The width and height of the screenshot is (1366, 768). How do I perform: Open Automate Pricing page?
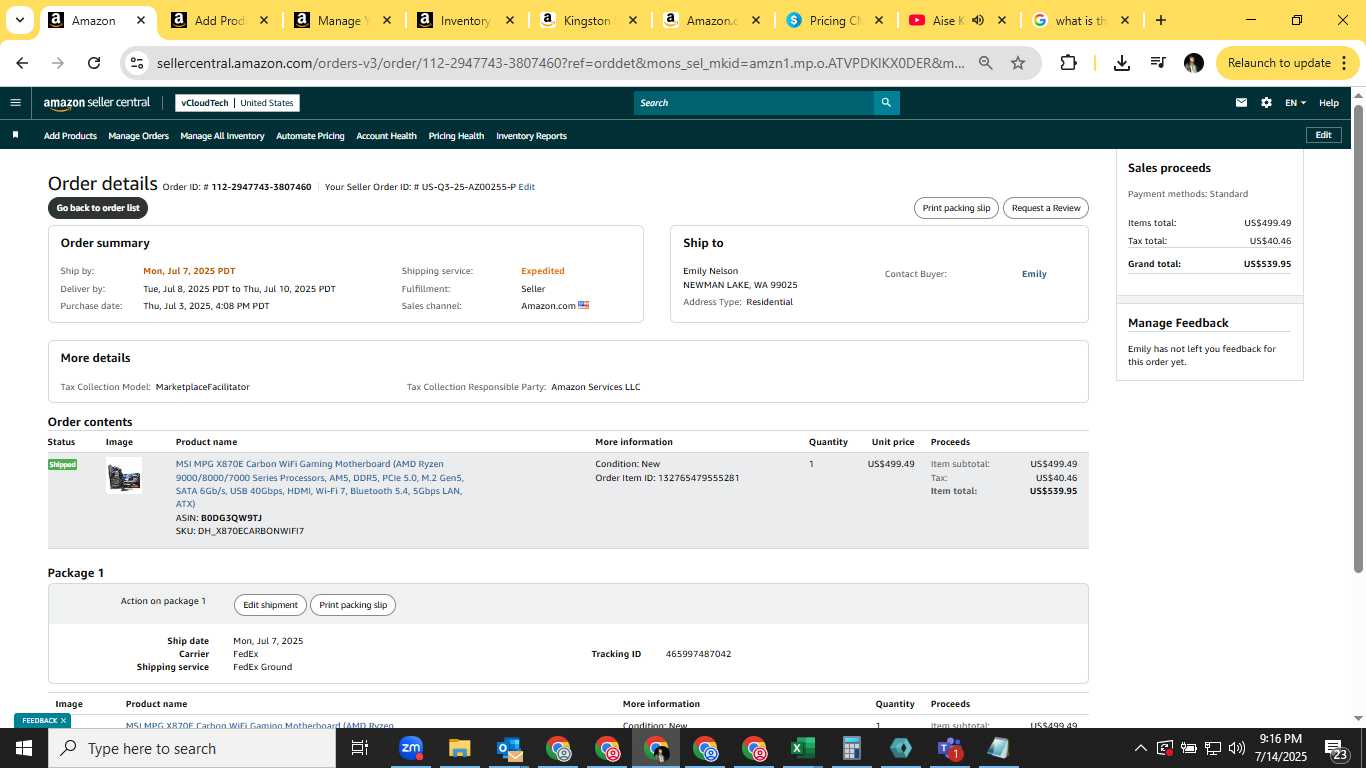[x=310, y=135]
